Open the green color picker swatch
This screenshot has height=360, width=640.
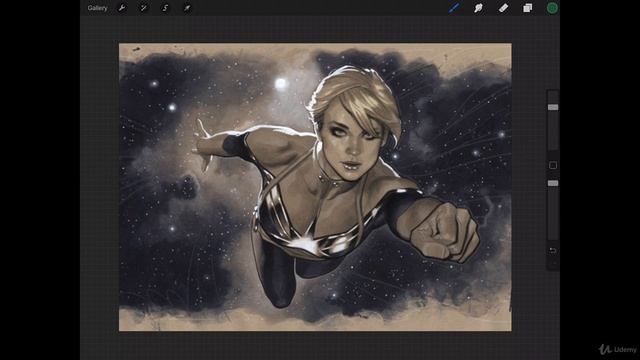(x=552, y=8)
